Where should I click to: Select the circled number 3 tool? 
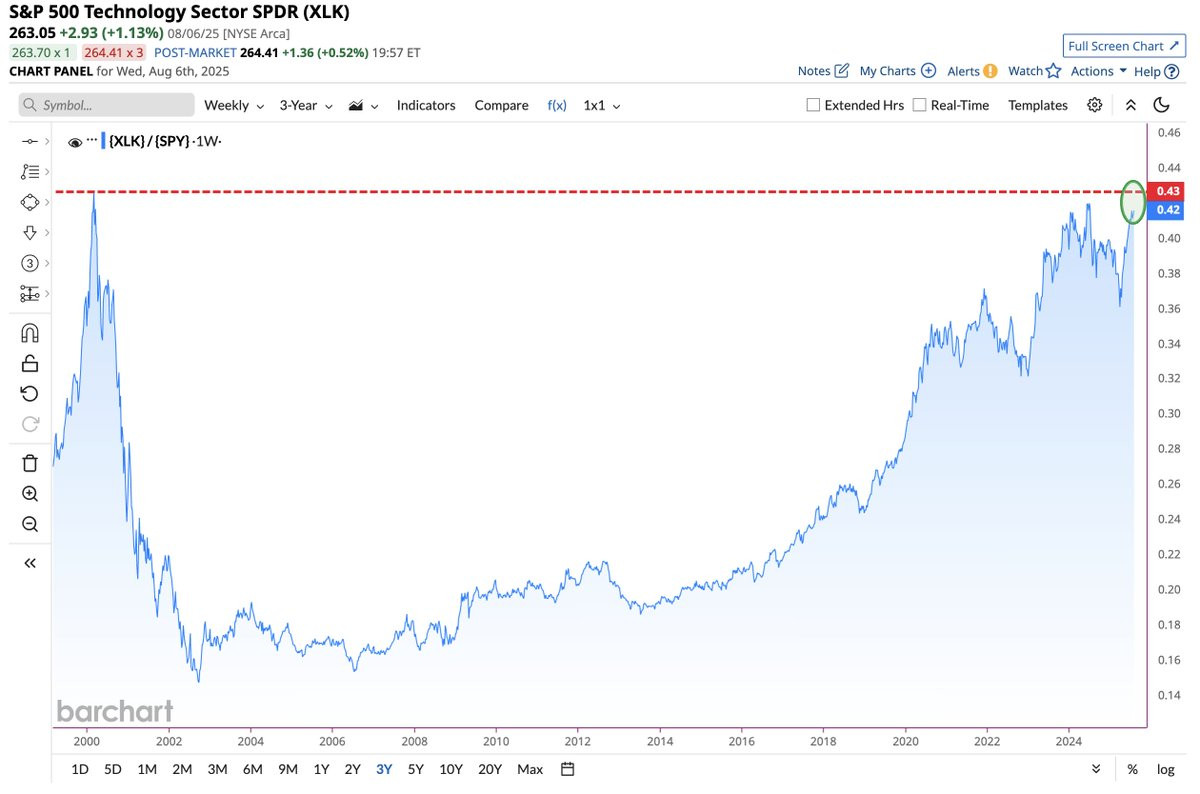click(30, 263)
